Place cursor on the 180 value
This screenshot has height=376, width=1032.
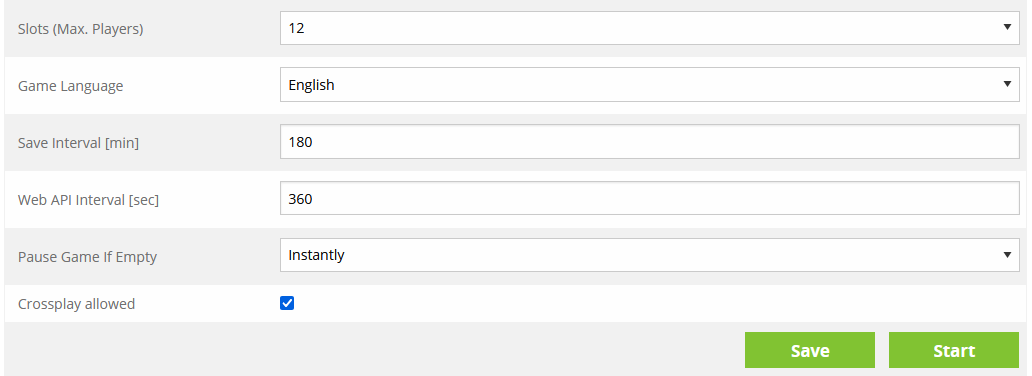click(300, 142)
